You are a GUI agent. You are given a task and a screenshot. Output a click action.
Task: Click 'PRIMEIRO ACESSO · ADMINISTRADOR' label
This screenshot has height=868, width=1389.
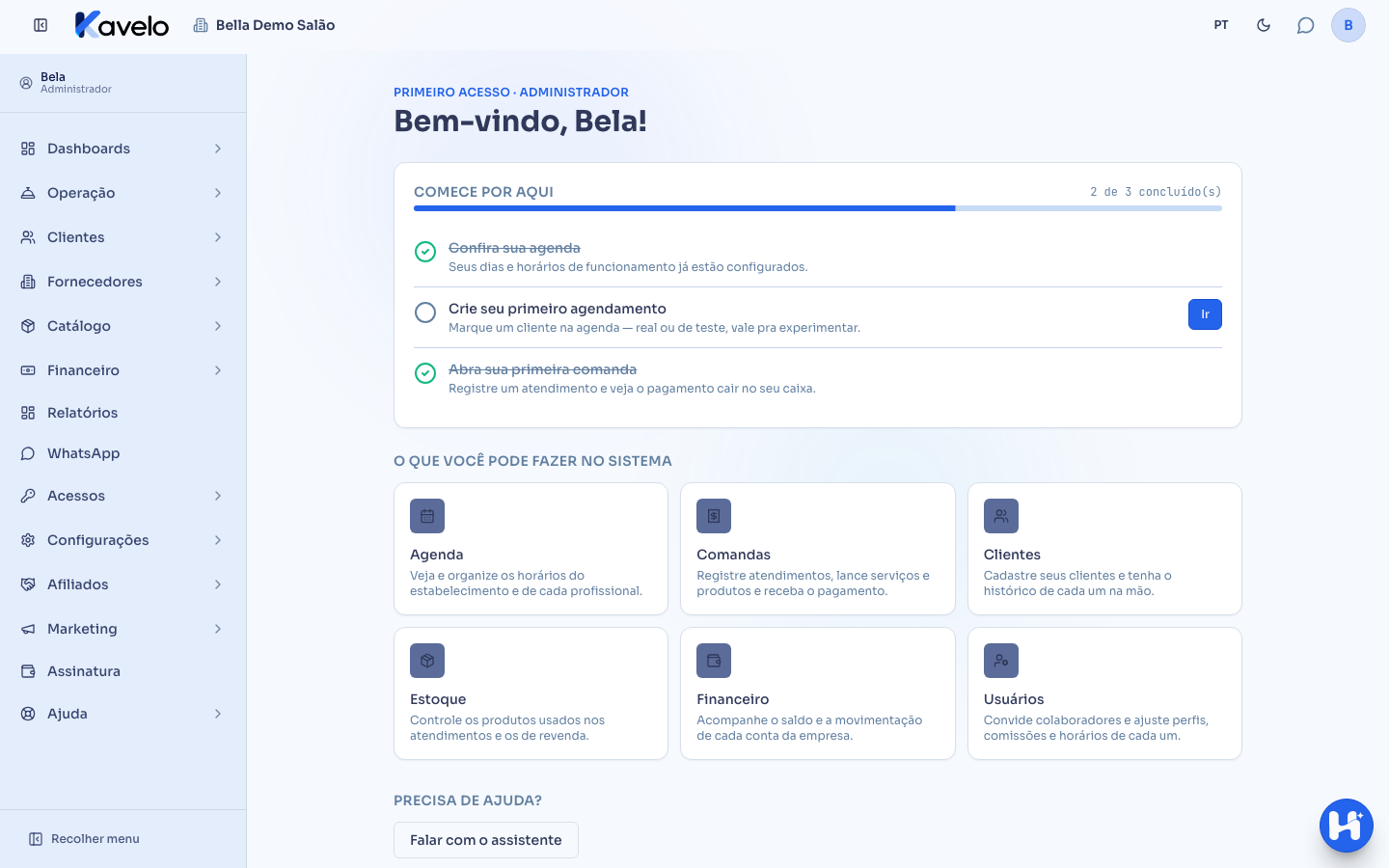coord(511,93)
